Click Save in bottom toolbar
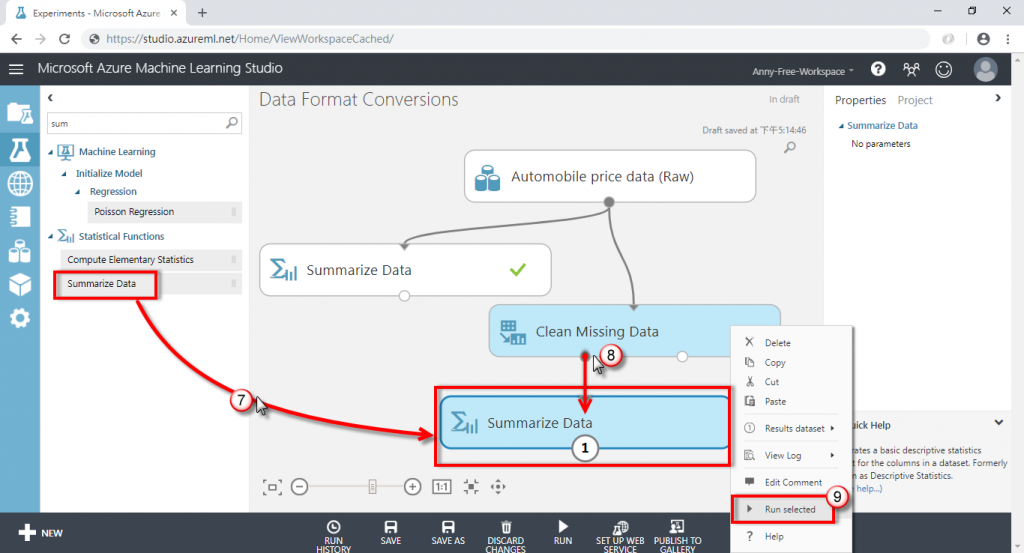The image size is (1024, 553). [391, 533]
